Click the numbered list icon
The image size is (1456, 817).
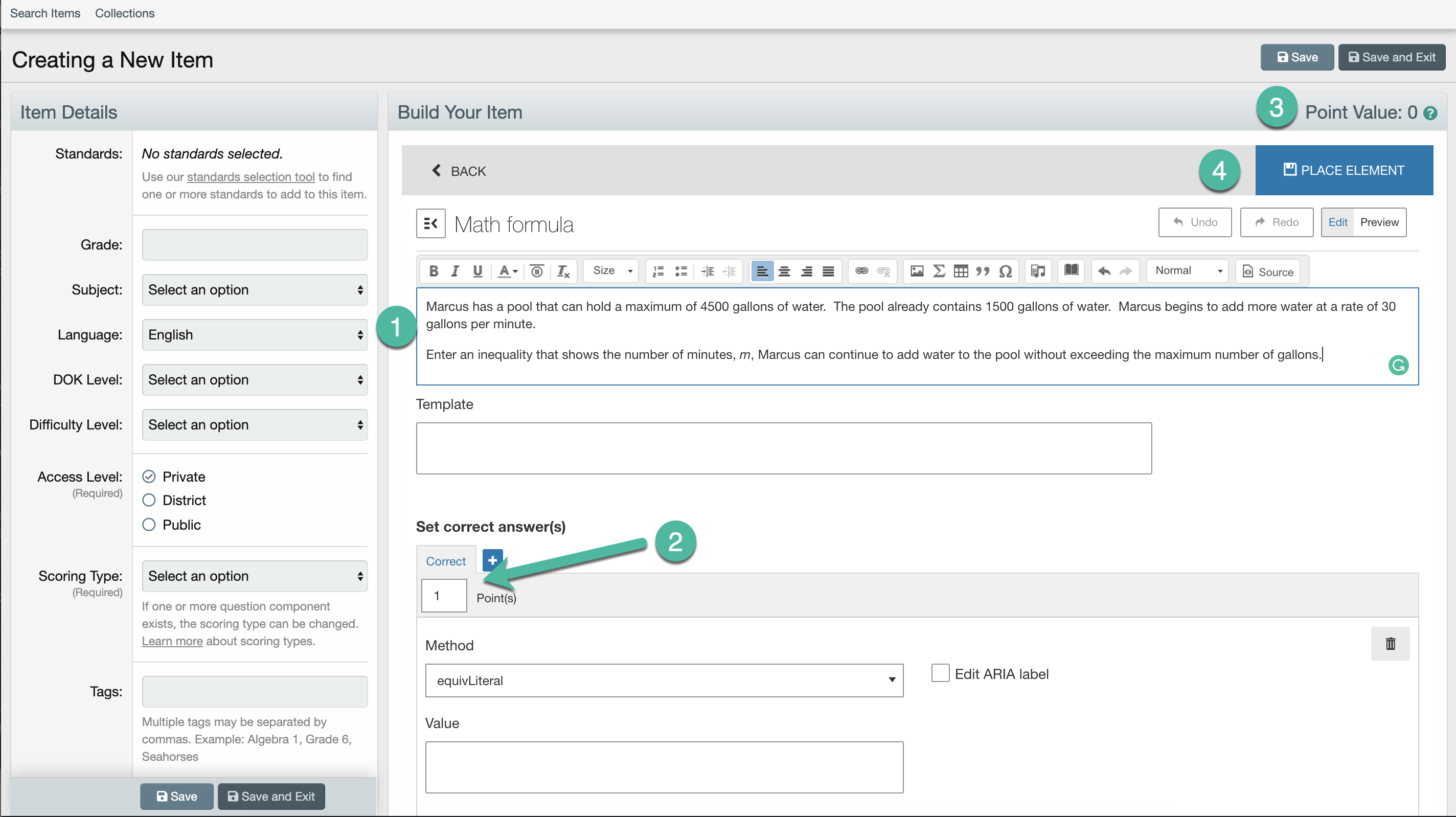658,271
